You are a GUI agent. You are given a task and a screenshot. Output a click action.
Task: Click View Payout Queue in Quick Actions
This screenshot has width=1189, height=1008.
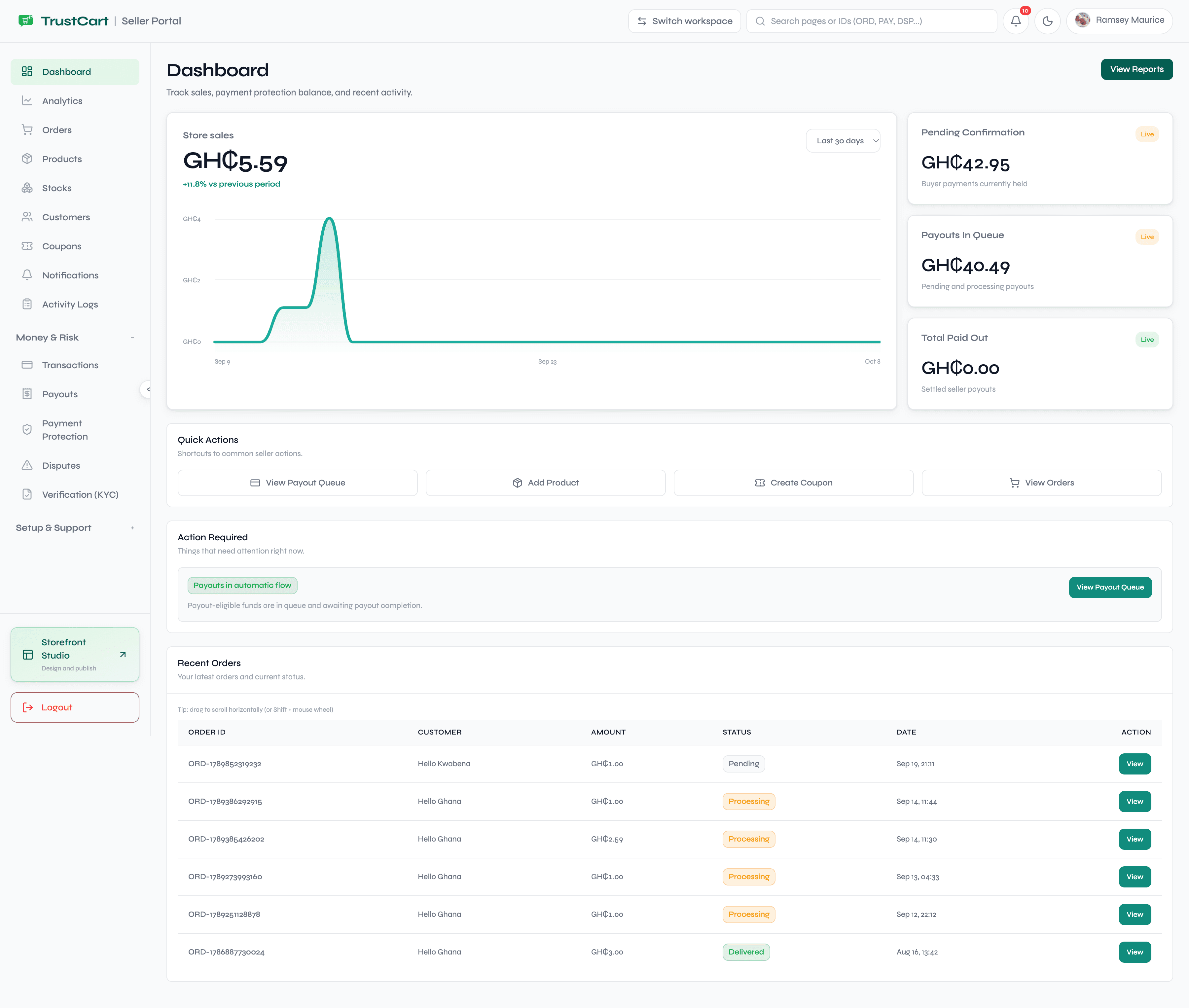[x=298, y=483]
